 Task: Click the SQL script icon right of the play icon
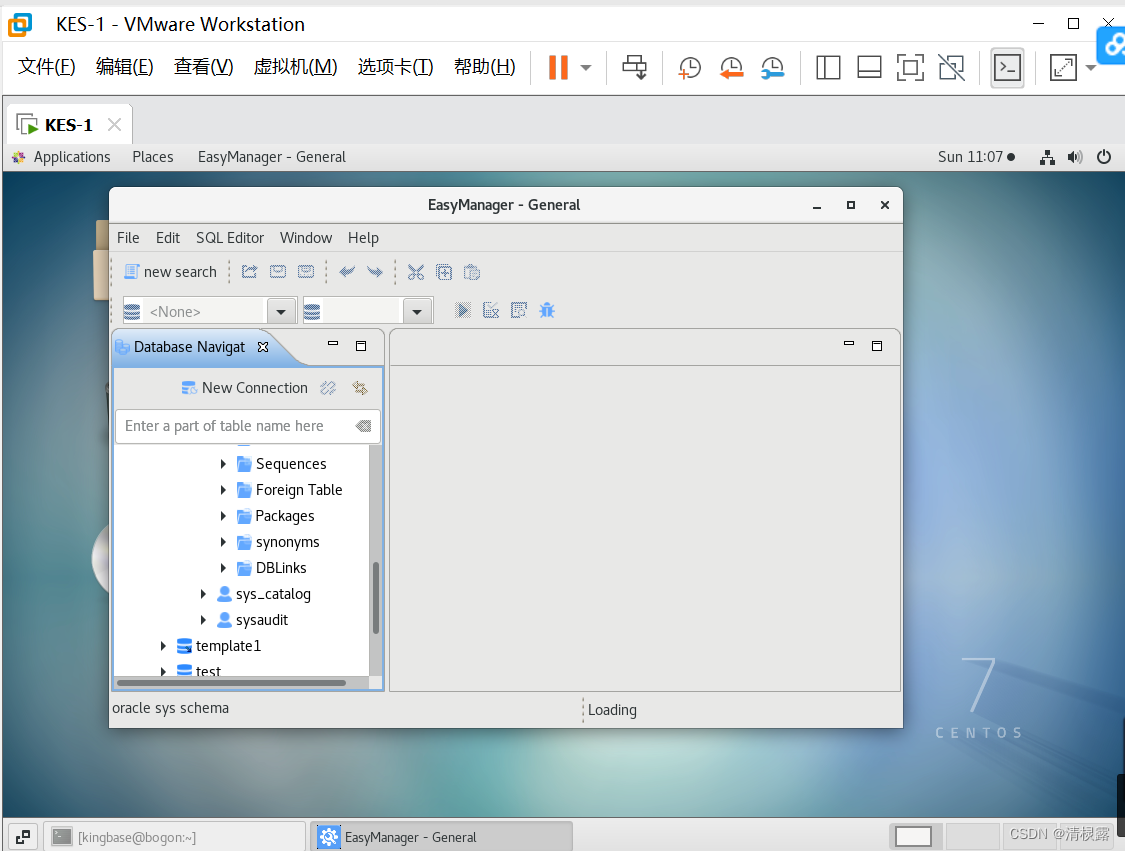[x=491, y=310]
